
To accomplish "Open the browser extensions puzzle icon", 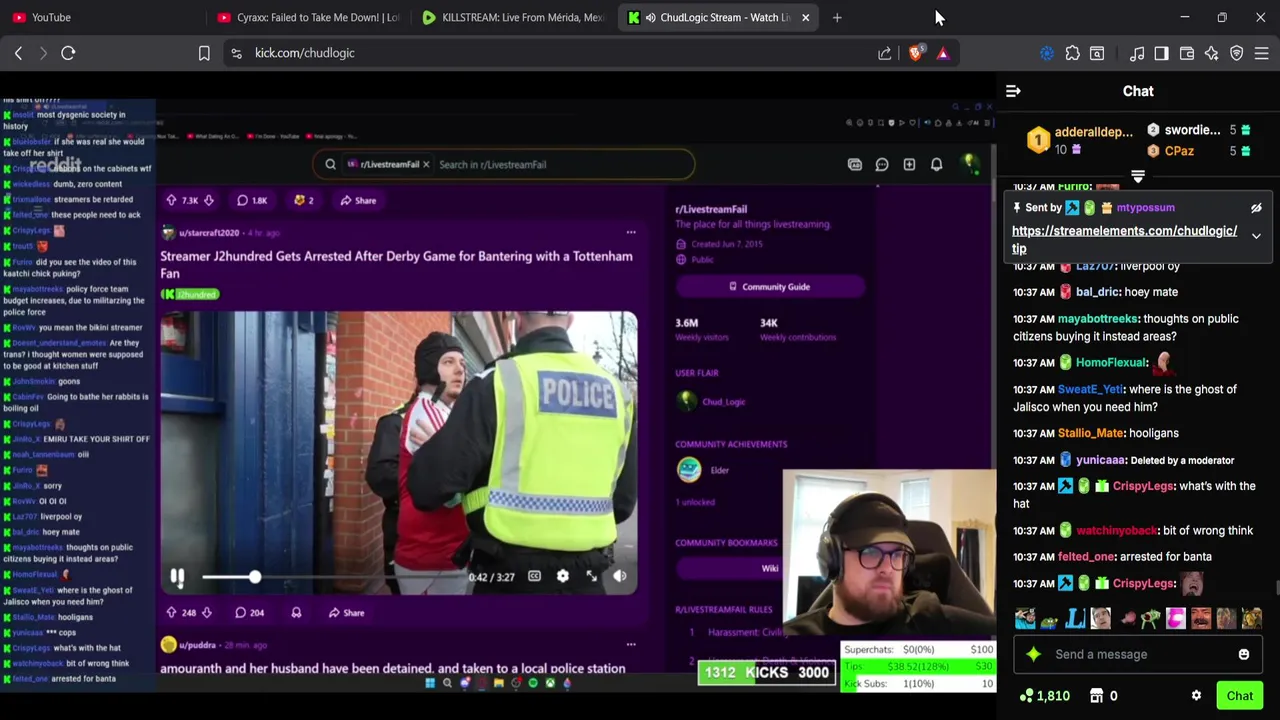I will (x=1072, y=53).
